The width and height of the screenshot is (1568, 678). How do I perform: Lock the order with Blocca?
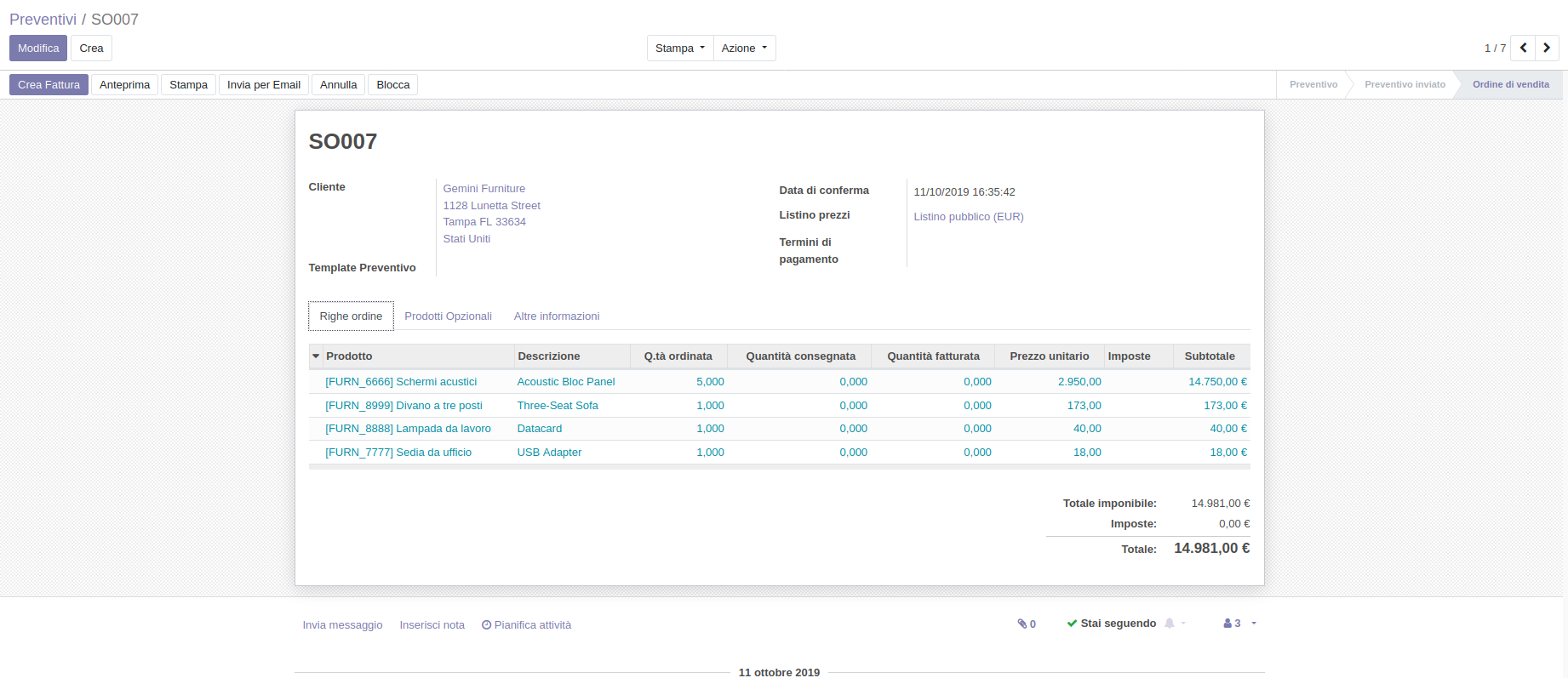click(393, 85)
